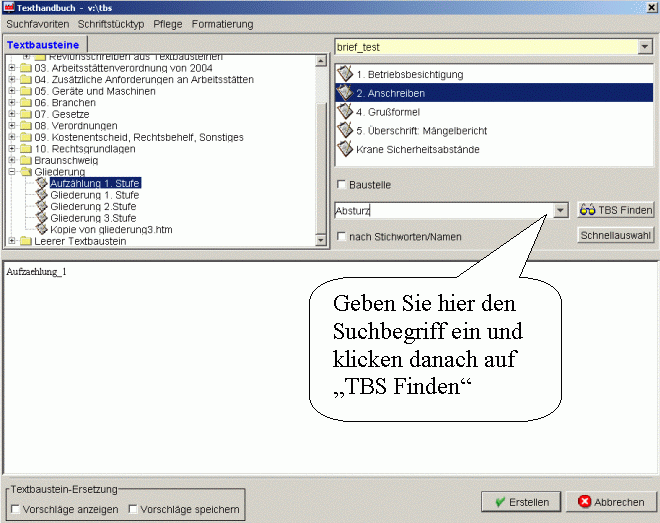The height and width of the screenshot is (523, 660).
Task: Click folder icon of 07. Gesetze
Action: (26, 114)
